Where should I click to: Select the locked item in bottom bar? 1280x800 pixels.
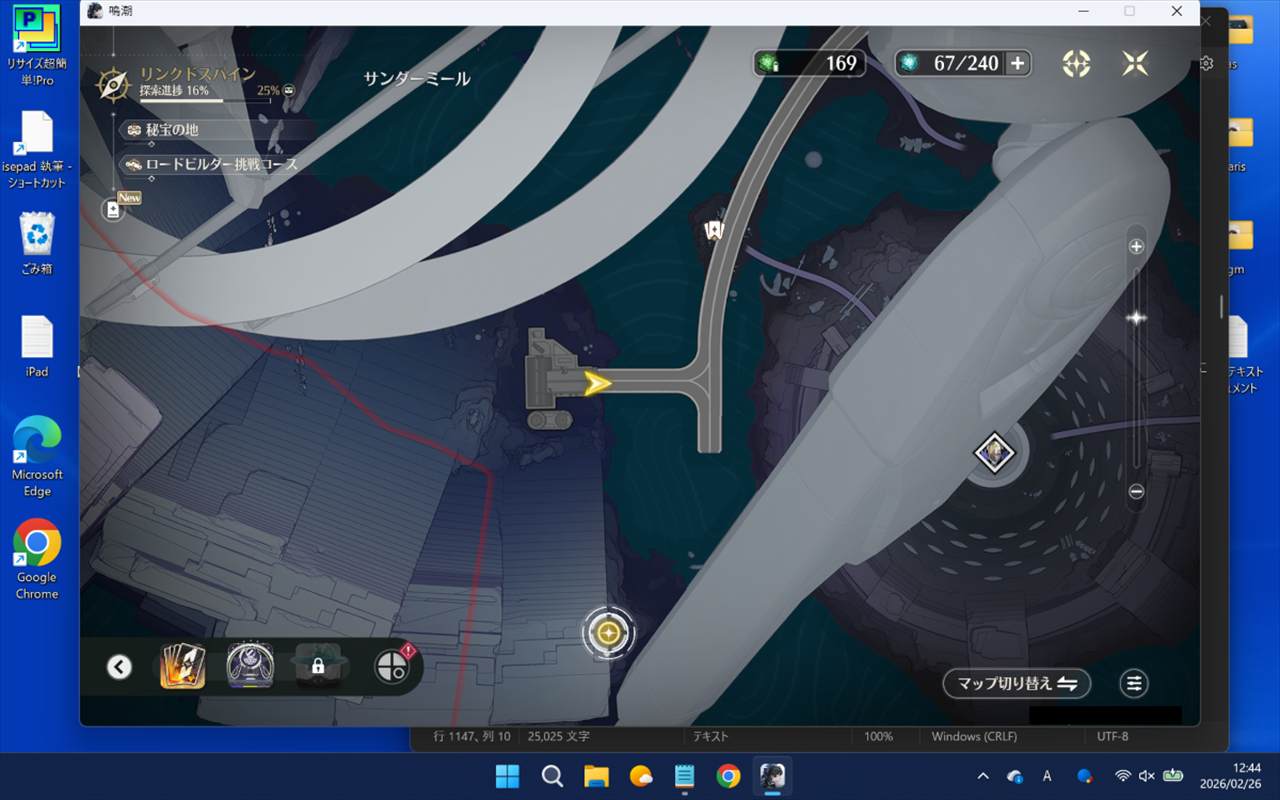click(x=318, y=666)
